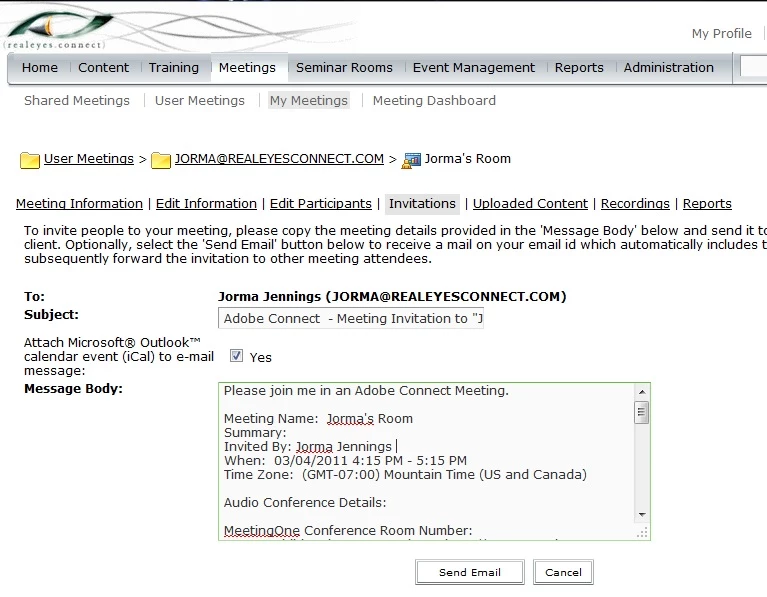Open the Content tab
This screenshot has width=767, height=597.
(104, 68)
